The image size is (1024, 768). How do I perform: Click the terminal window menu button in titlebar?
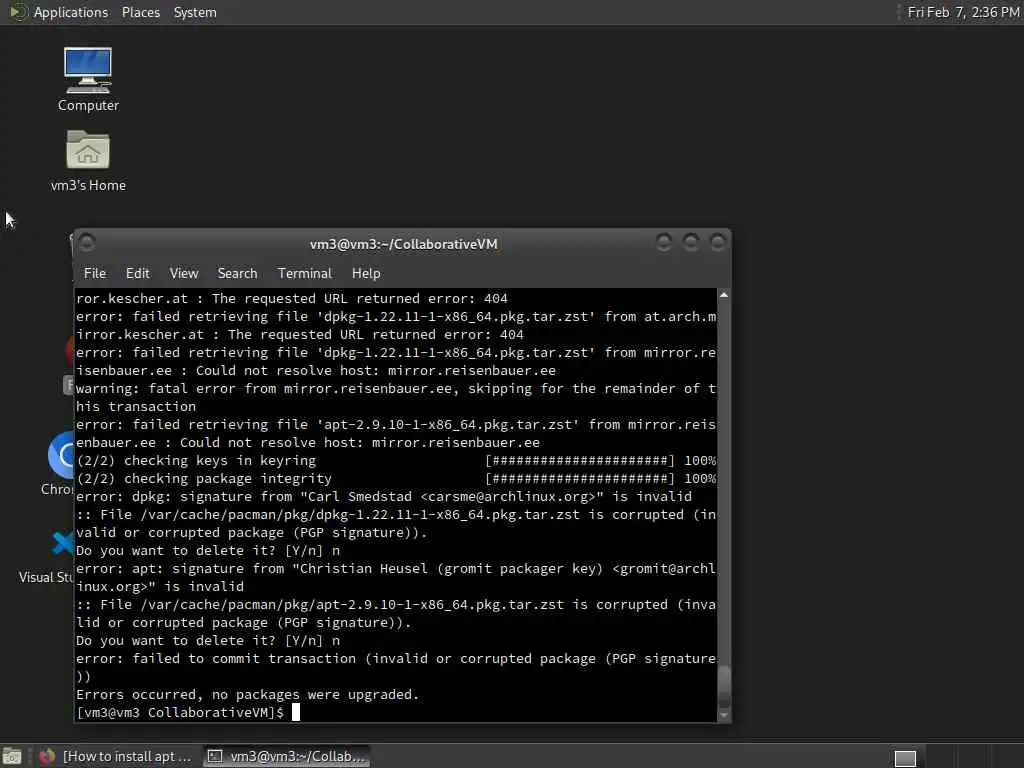(87, 243)
